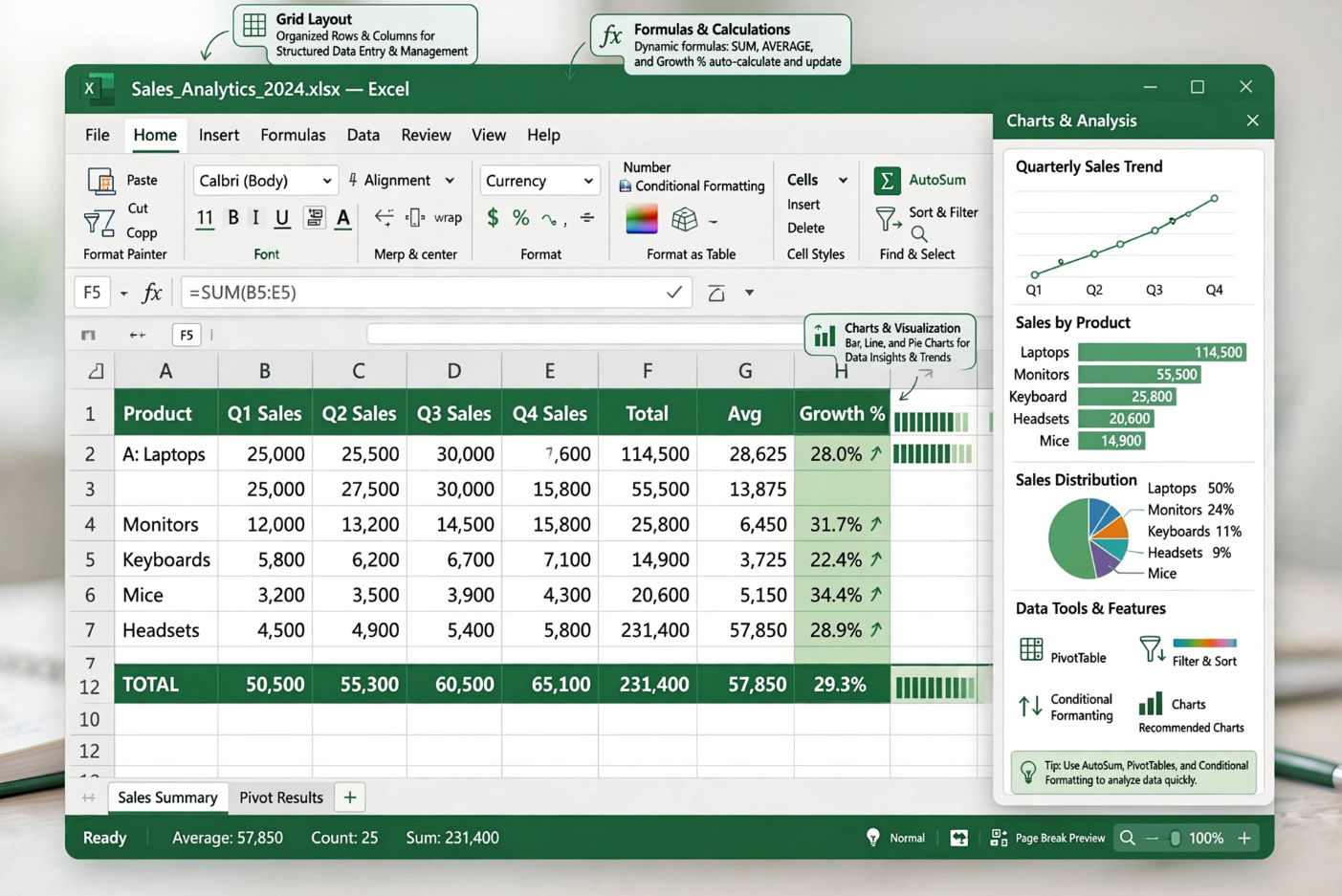Viewport: 1342px width, 896px height.
Task: Switch to the Formulas tab
Action: click(x=293, y=135)
